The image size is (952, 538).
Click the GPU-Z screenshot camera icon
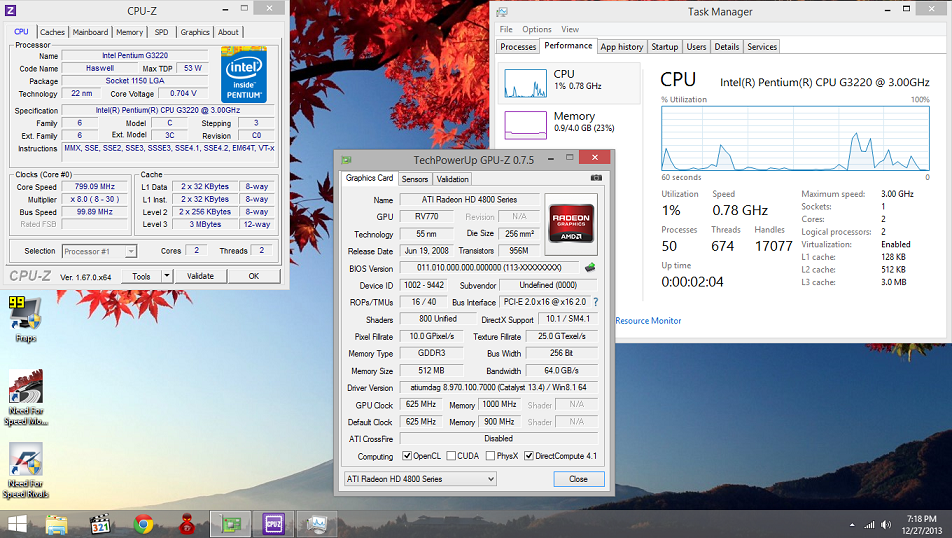(596, 178)
